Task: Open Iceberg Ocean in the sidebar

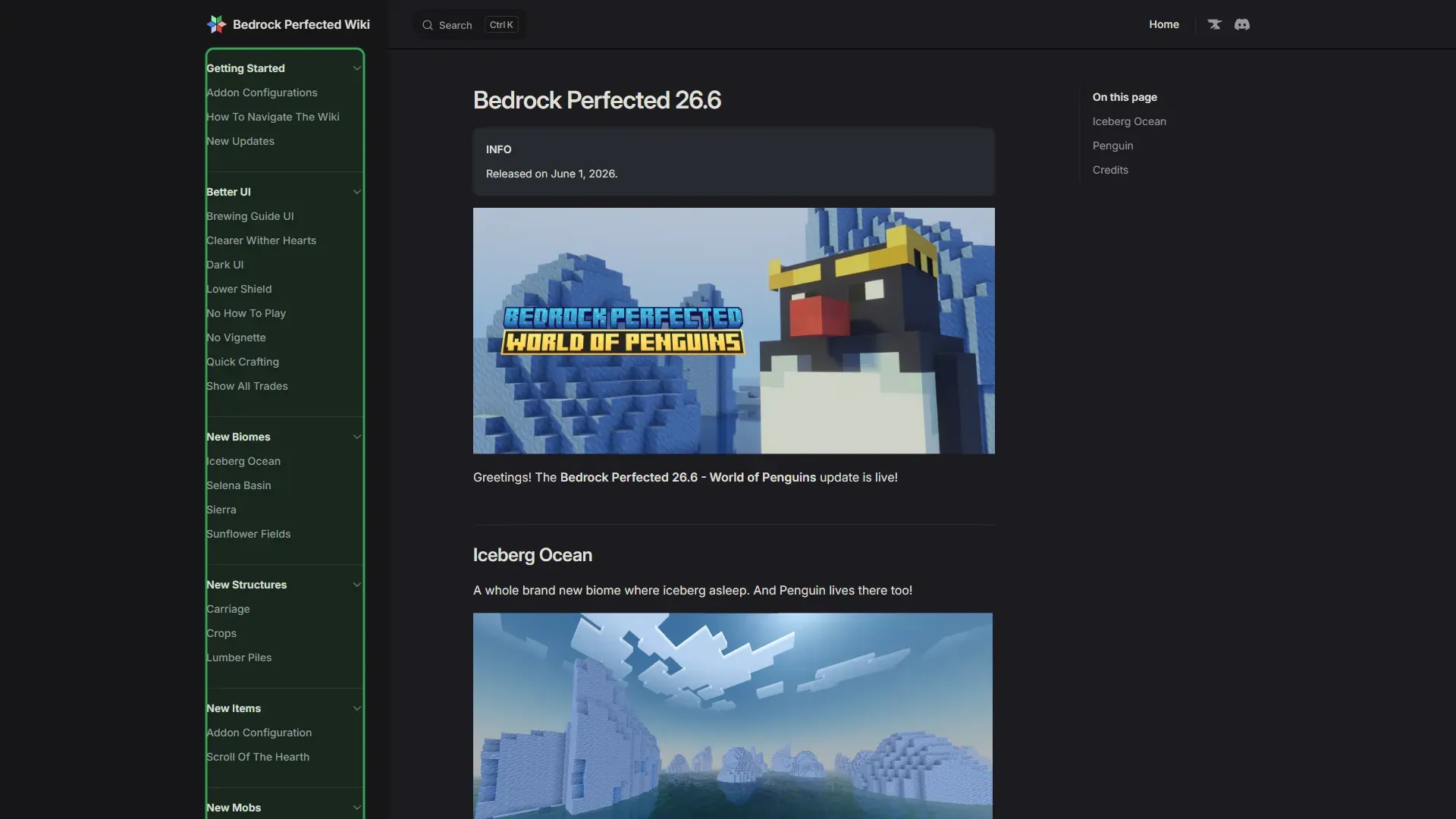Action: (x=243, y=461)
